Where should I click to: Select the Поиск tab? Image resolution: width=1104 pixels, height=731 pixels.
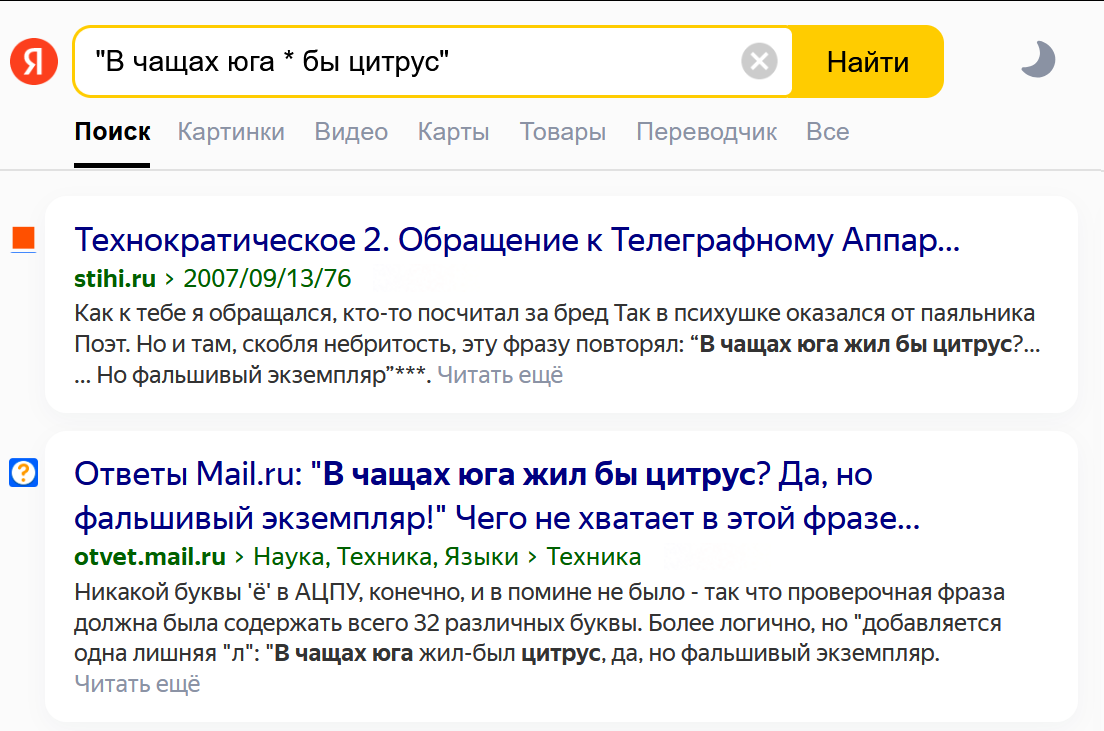click(x=112, y=132)
